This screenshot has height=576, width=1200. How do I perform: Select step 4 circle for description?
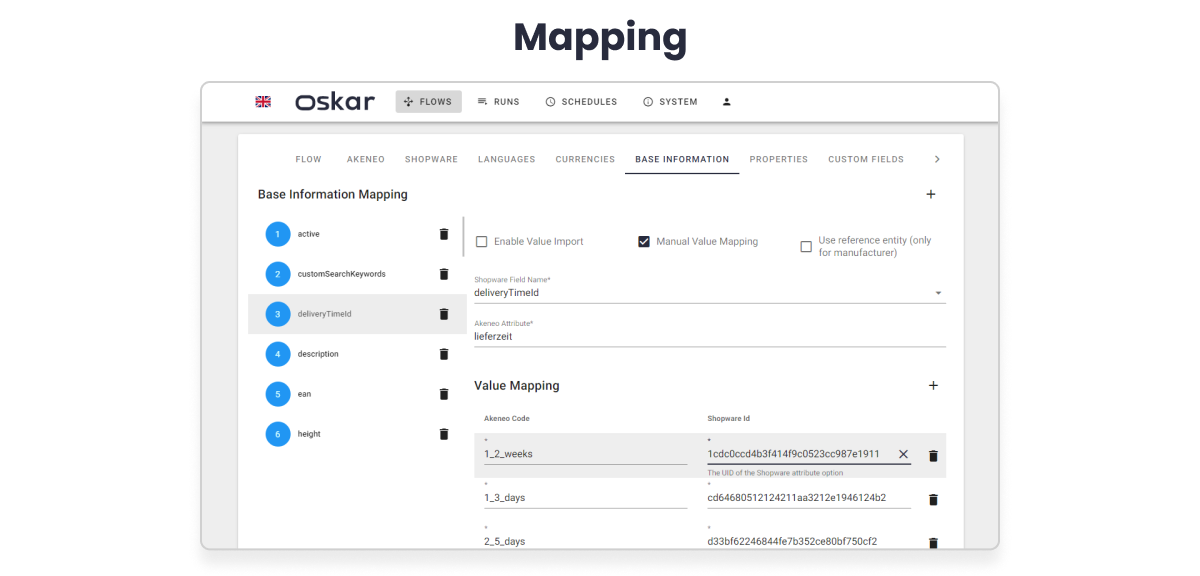[x=278, y=354]
